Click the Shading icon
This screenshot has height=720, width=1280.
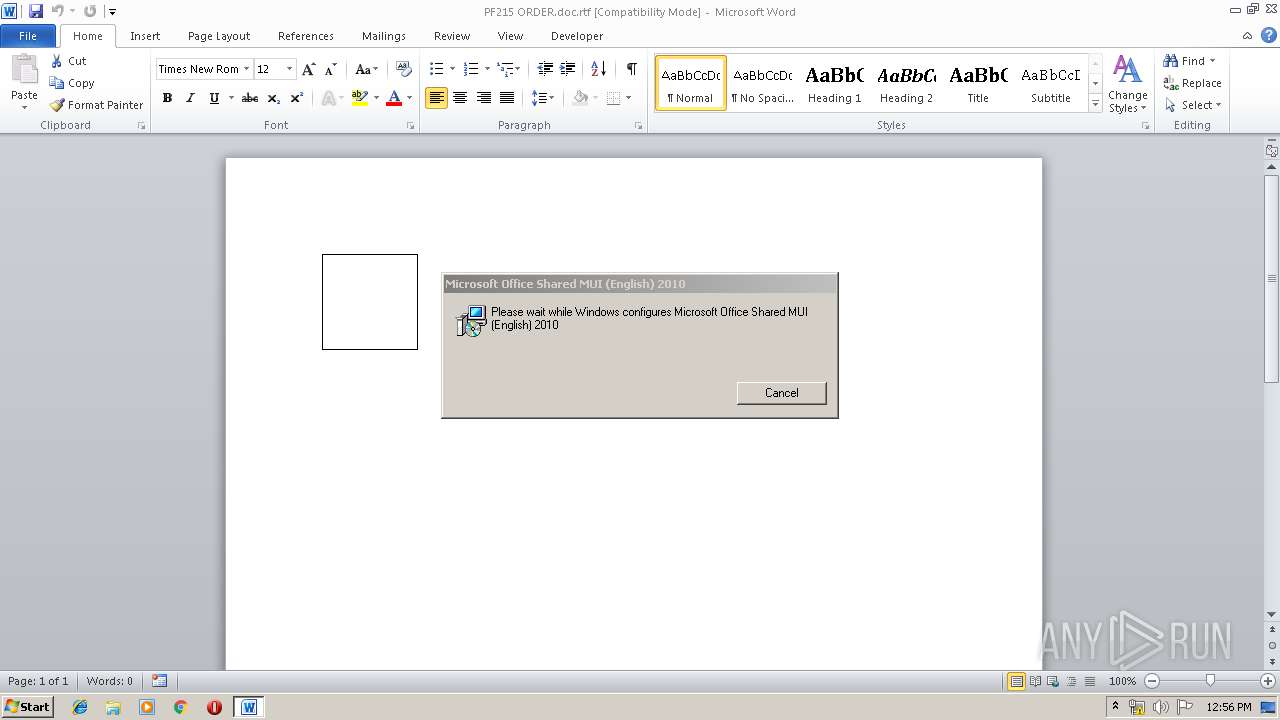click(580, 98)
